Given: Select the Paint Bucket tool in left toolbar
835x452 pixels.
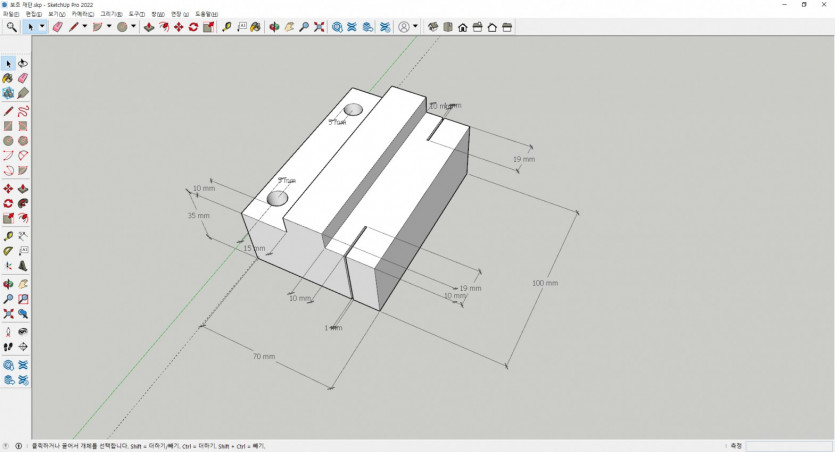Looking at the screenshot, I should [x=8, y=78].
